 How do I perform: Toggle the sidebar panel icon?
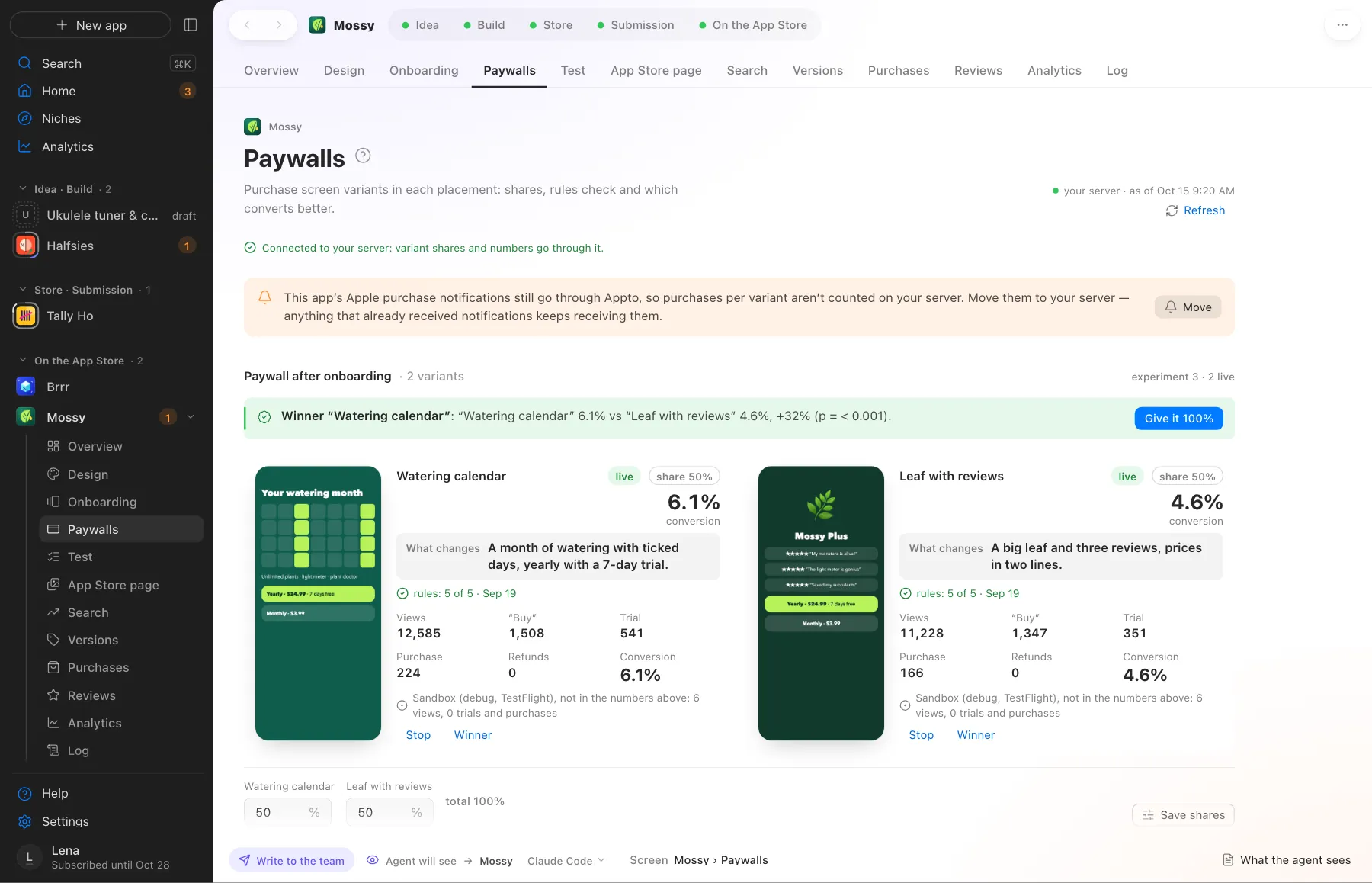(x=191, y=25)
